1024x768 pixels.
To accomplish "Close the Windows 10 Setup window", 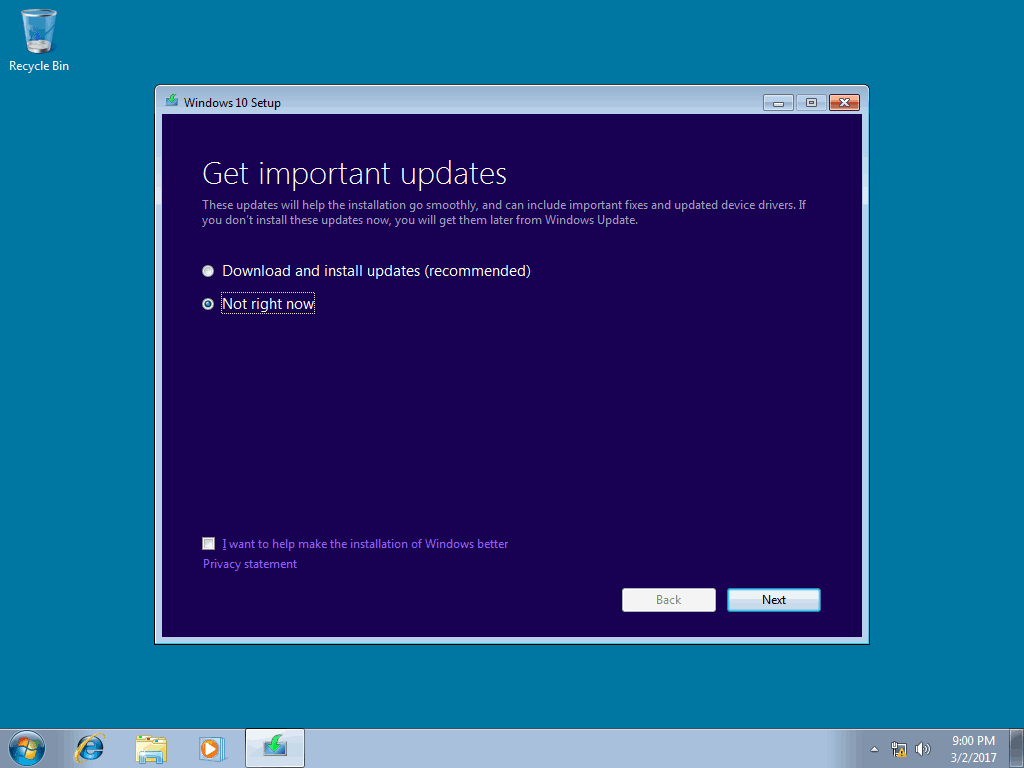I will pyautogui.click(x=844, y=103).
